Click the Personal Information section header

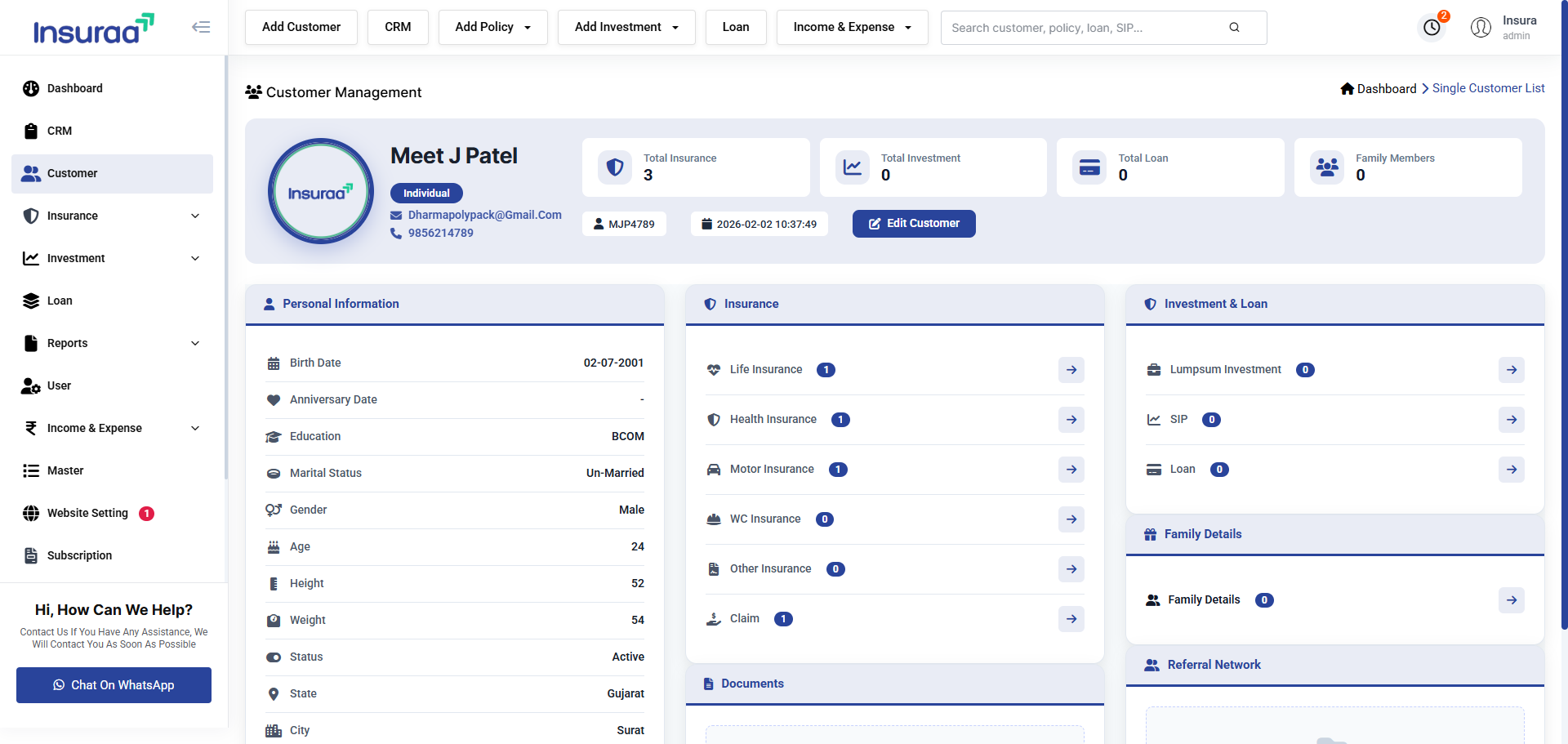(x=455, y=304)
